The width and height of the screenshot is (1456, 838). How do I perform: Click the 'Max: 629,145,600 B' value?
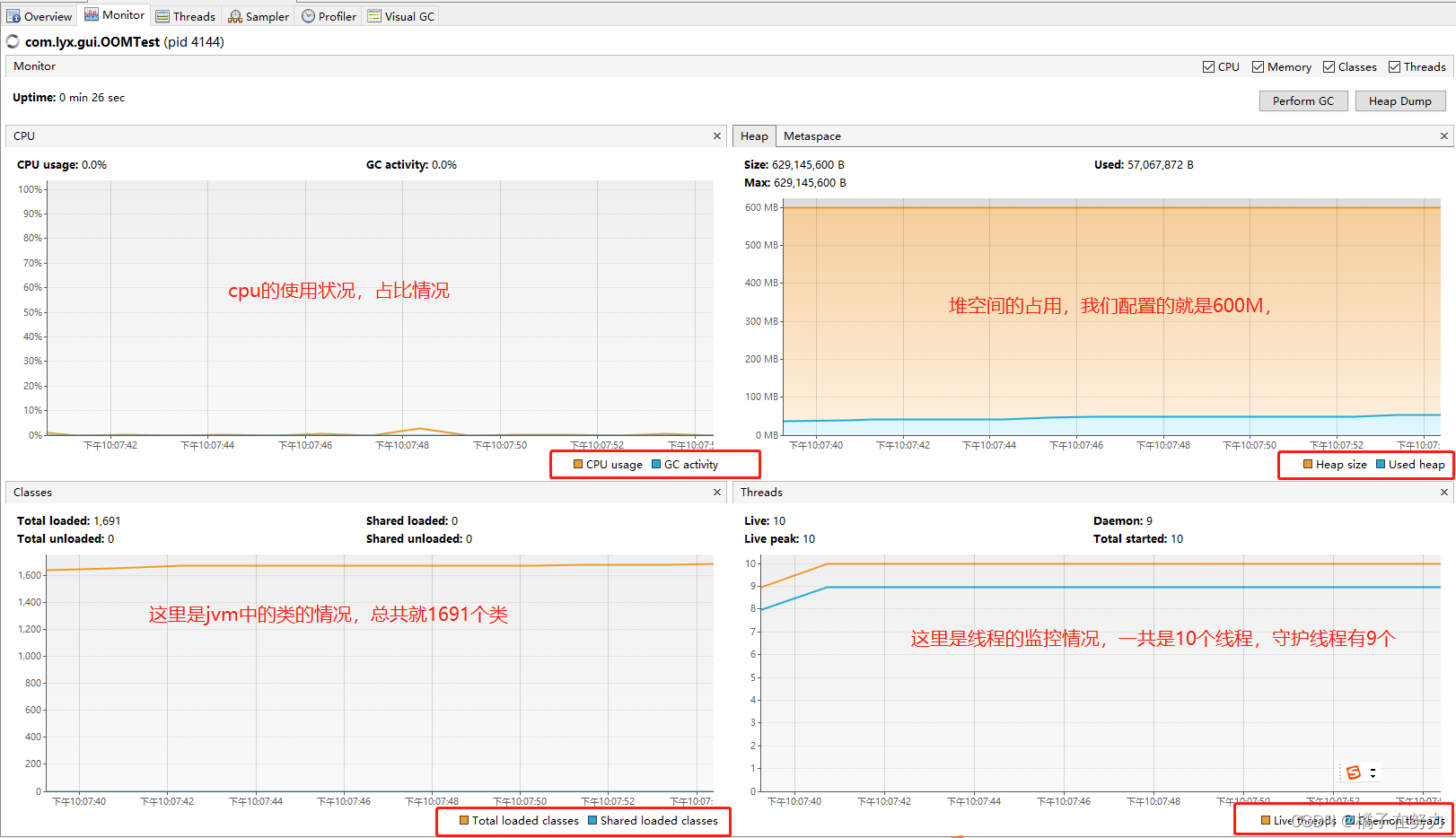coord(795,183)
